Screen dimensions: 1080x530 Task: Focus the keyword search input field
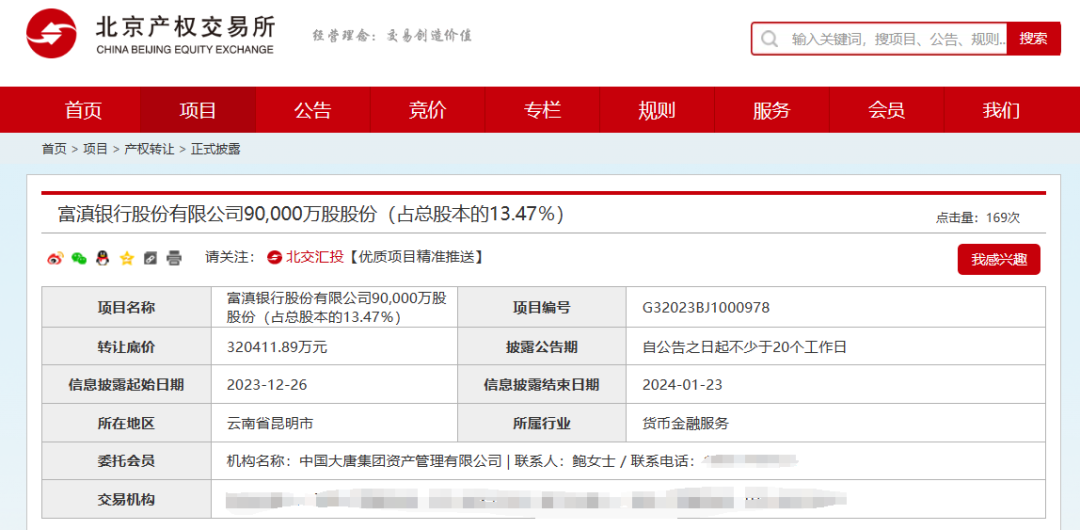(895, 39)
